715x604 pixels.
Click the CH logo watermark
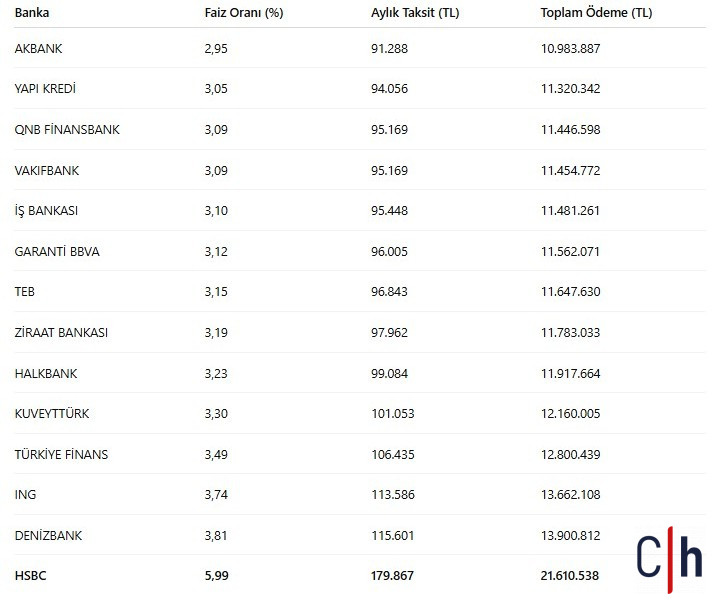point(669,560)
